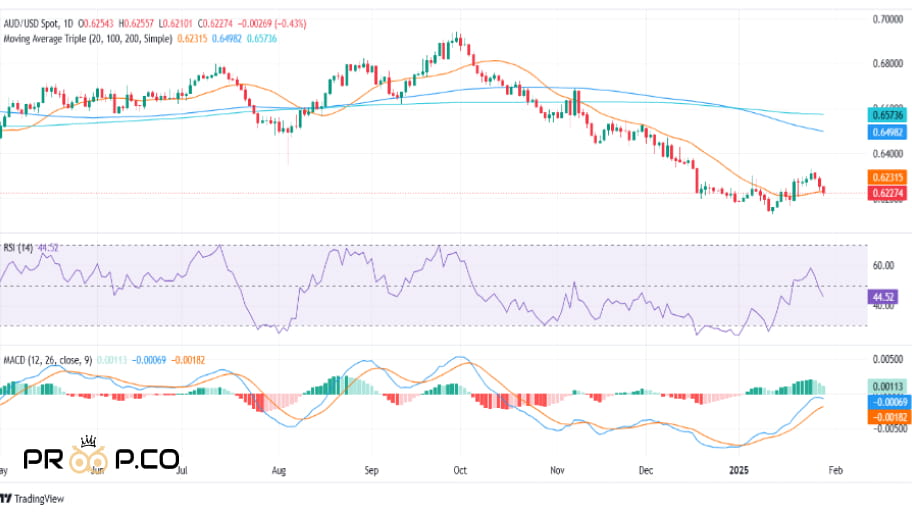Click the AUD/USD Spot symbol title
912x513 pixels.
pos(31,24)
